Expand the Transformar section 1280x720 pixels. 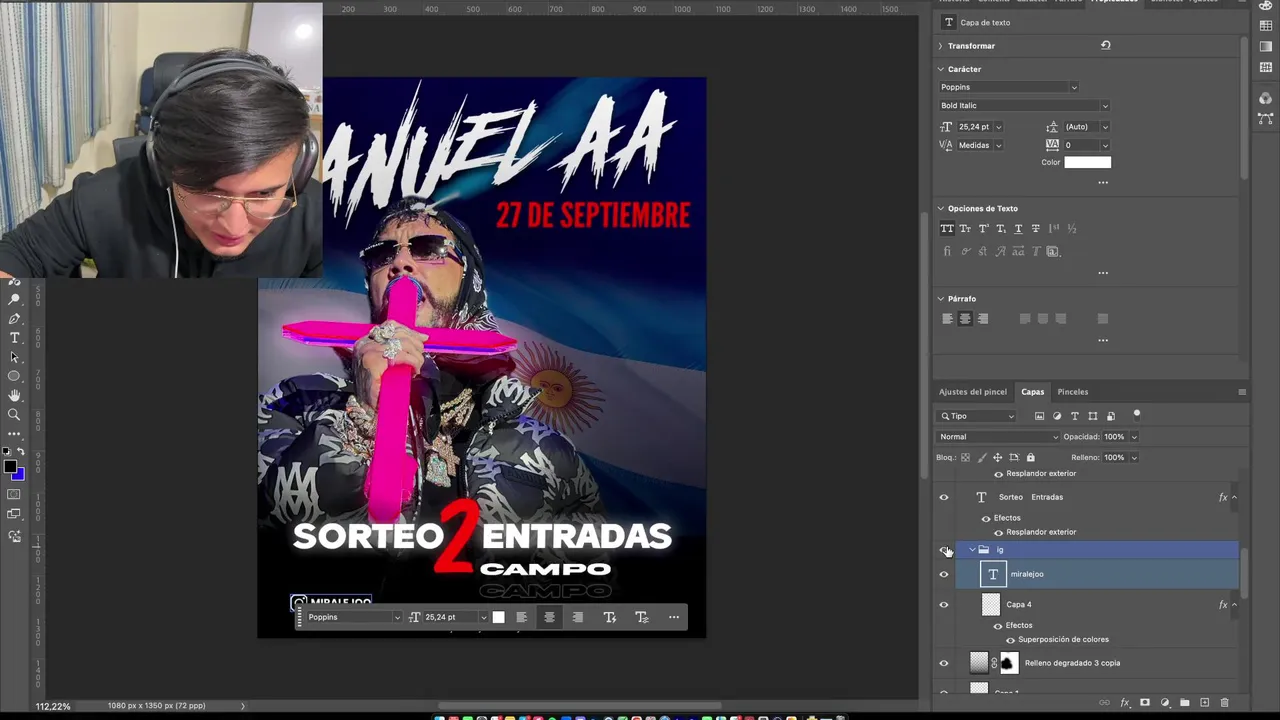(x=940, y=46)
